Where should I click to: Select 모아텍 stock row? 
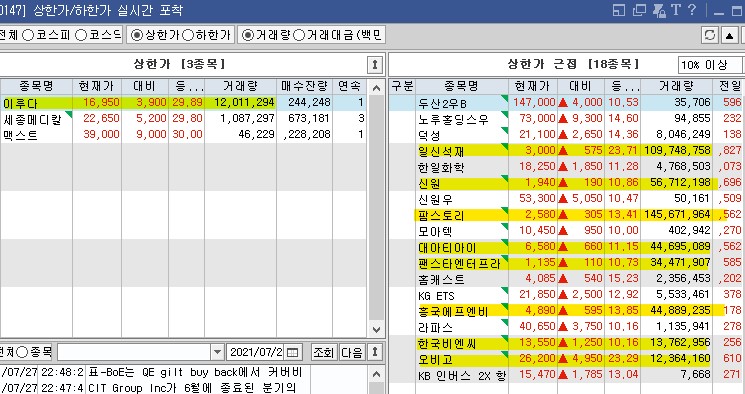567,231
